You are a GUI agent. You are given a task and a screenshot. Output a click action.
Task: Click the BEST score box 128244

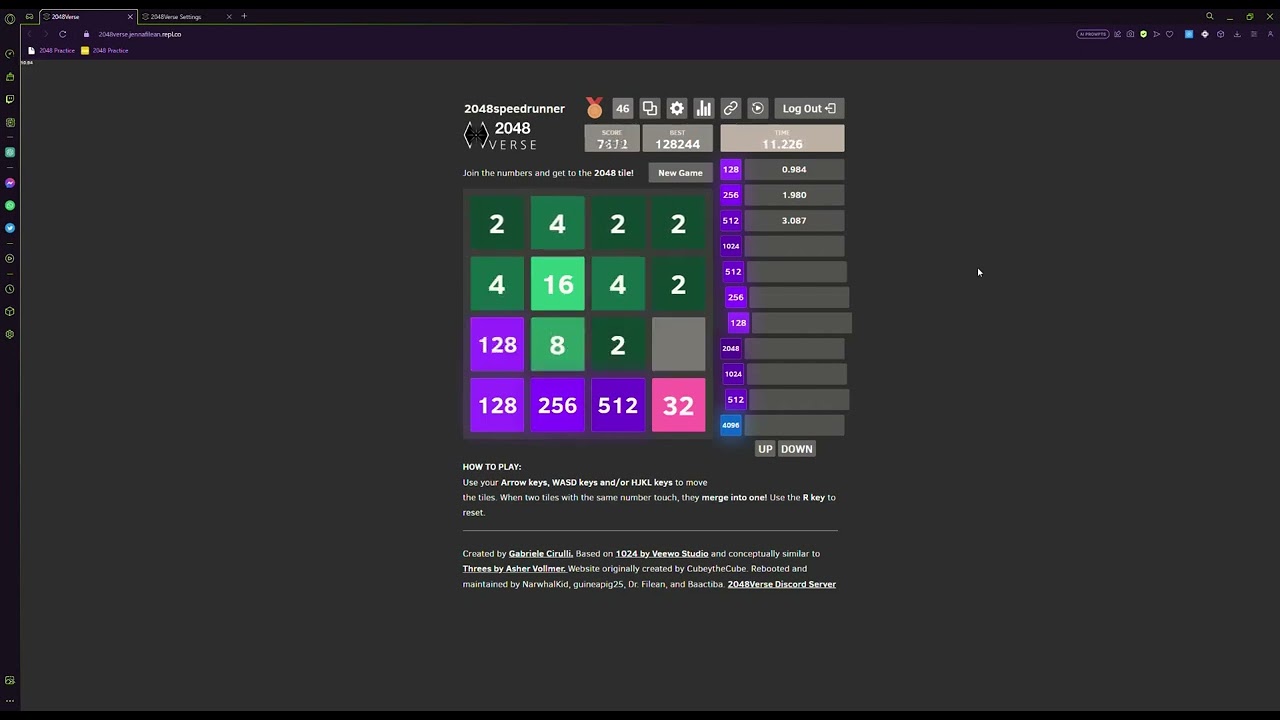click(x=677, y=139)
